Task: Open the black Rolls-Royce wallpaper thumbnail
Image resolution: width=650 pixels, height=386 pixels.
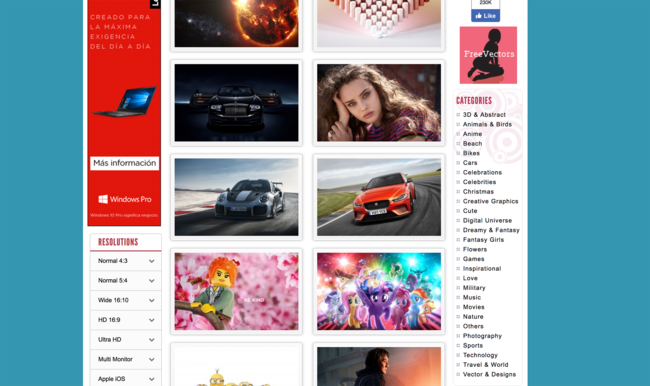Action: point(236,103)
